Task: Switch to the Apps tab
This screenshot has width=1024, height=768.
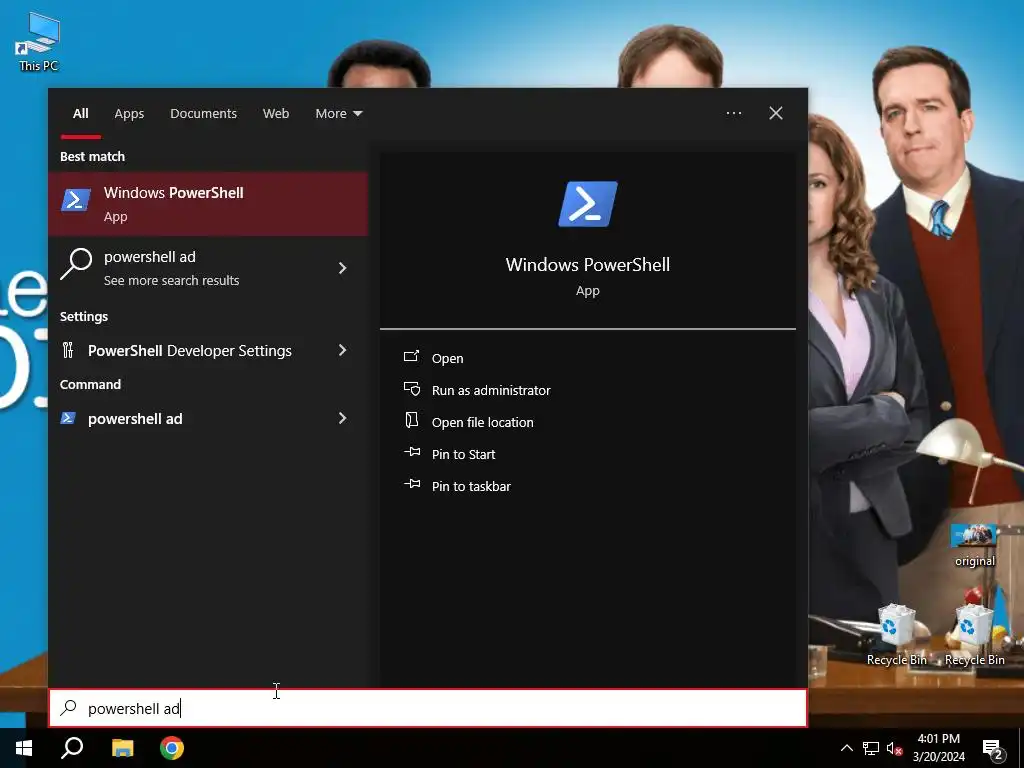Action: point(129,114)
